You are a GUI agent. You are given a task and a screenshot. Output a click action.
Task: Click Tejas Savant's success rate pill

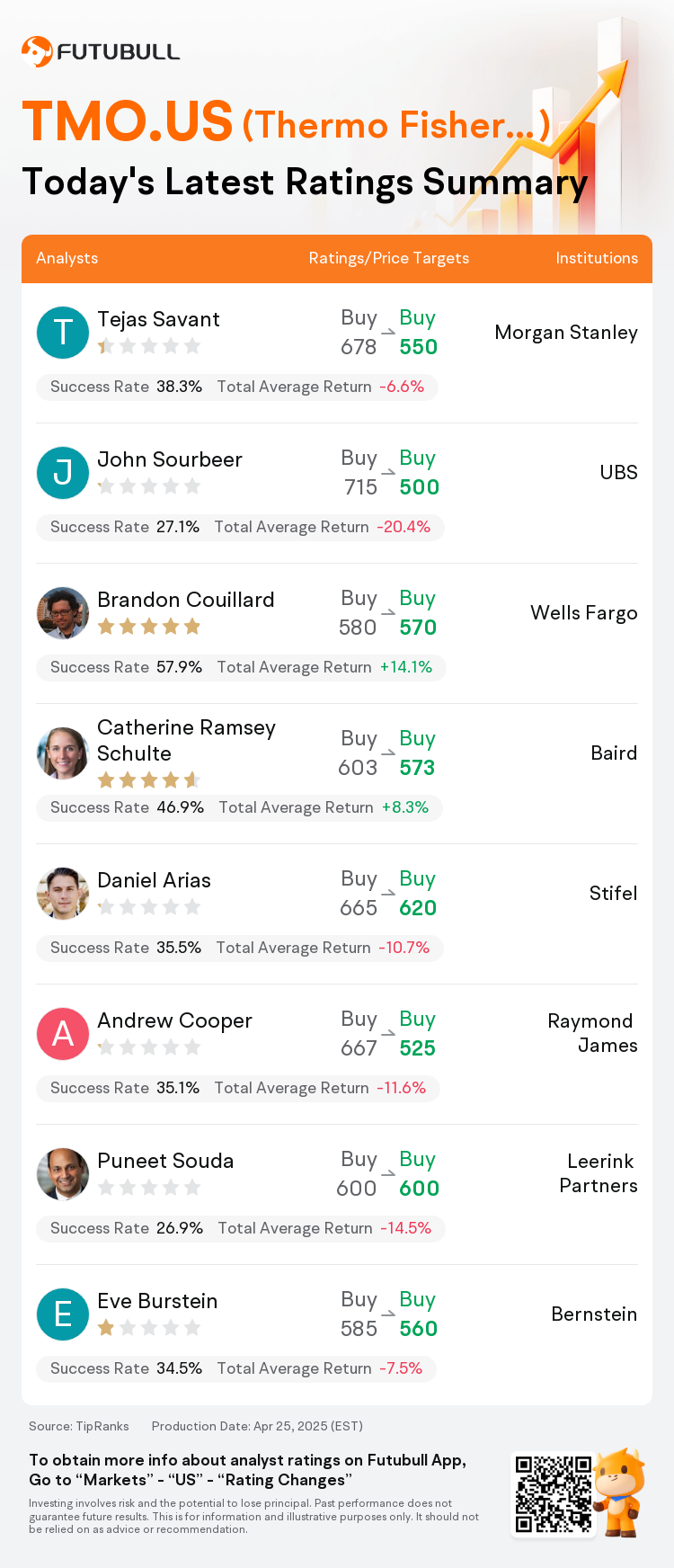tap(237, 387)
